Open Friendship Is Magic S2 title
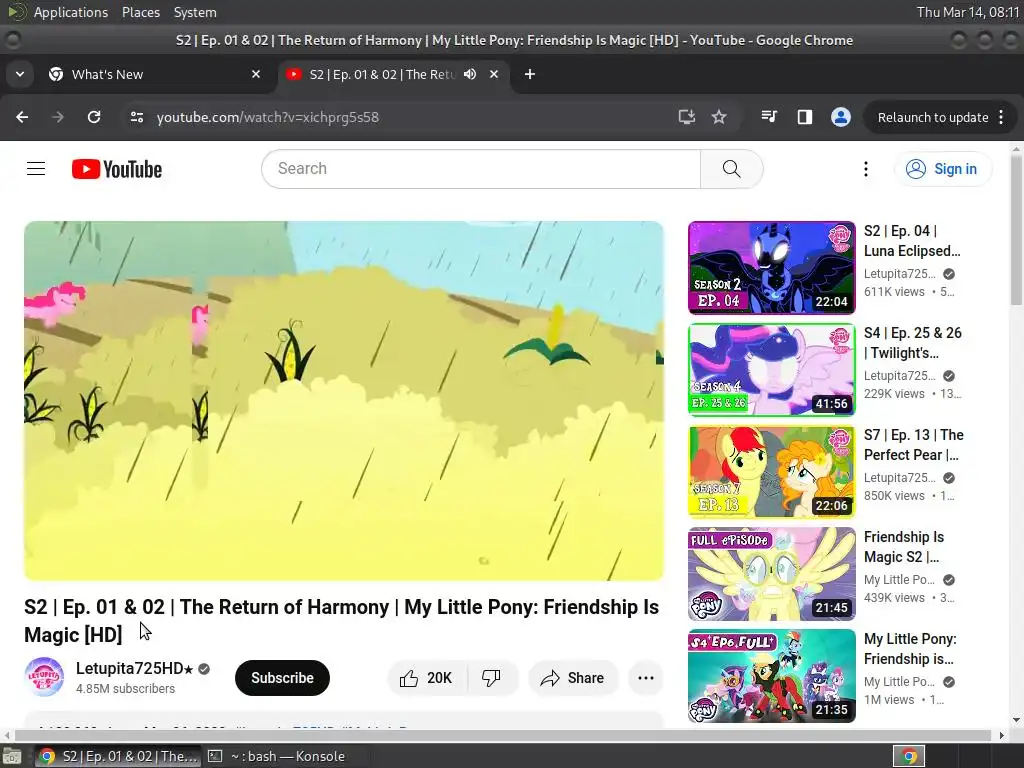The width and height of the screenshot is (1024, 768). pos(904,547)
